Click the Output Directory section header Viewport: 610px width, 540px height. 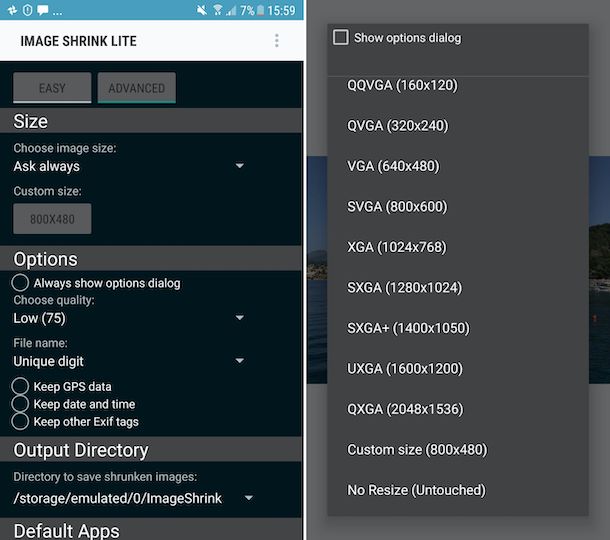tap(151, 449)
